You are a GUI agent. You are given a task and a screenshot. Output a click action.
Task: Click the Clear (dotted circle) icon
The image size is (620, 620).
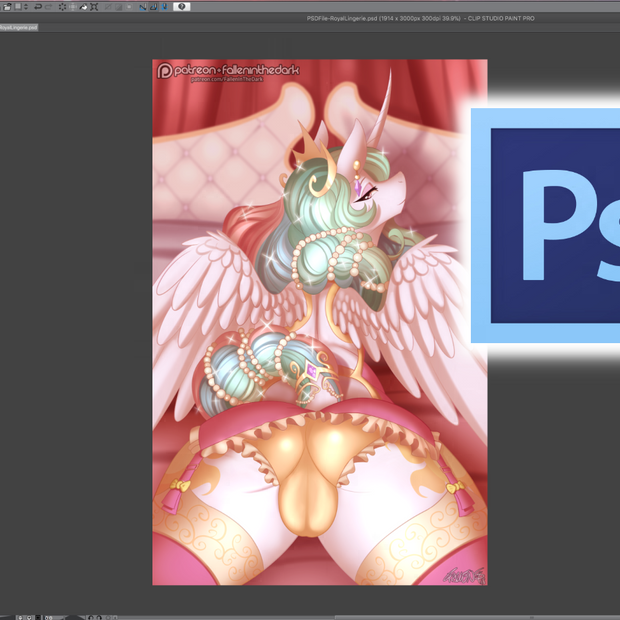[62, 7]
